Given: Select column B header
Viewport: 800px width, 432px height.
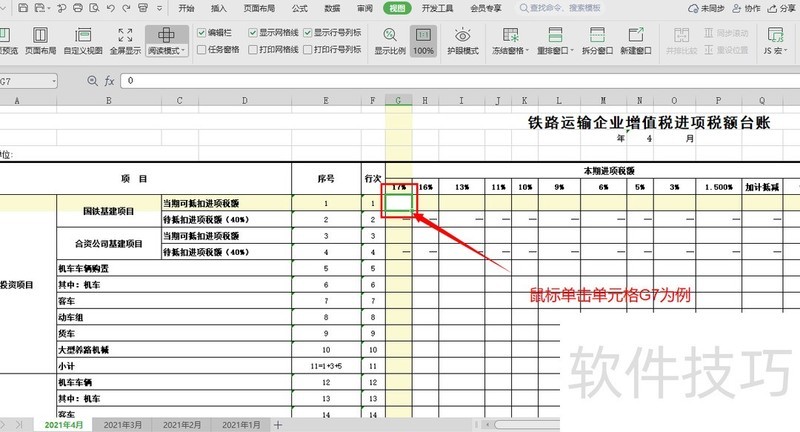Looking at the screenshot, I should (x=109, y=100).
